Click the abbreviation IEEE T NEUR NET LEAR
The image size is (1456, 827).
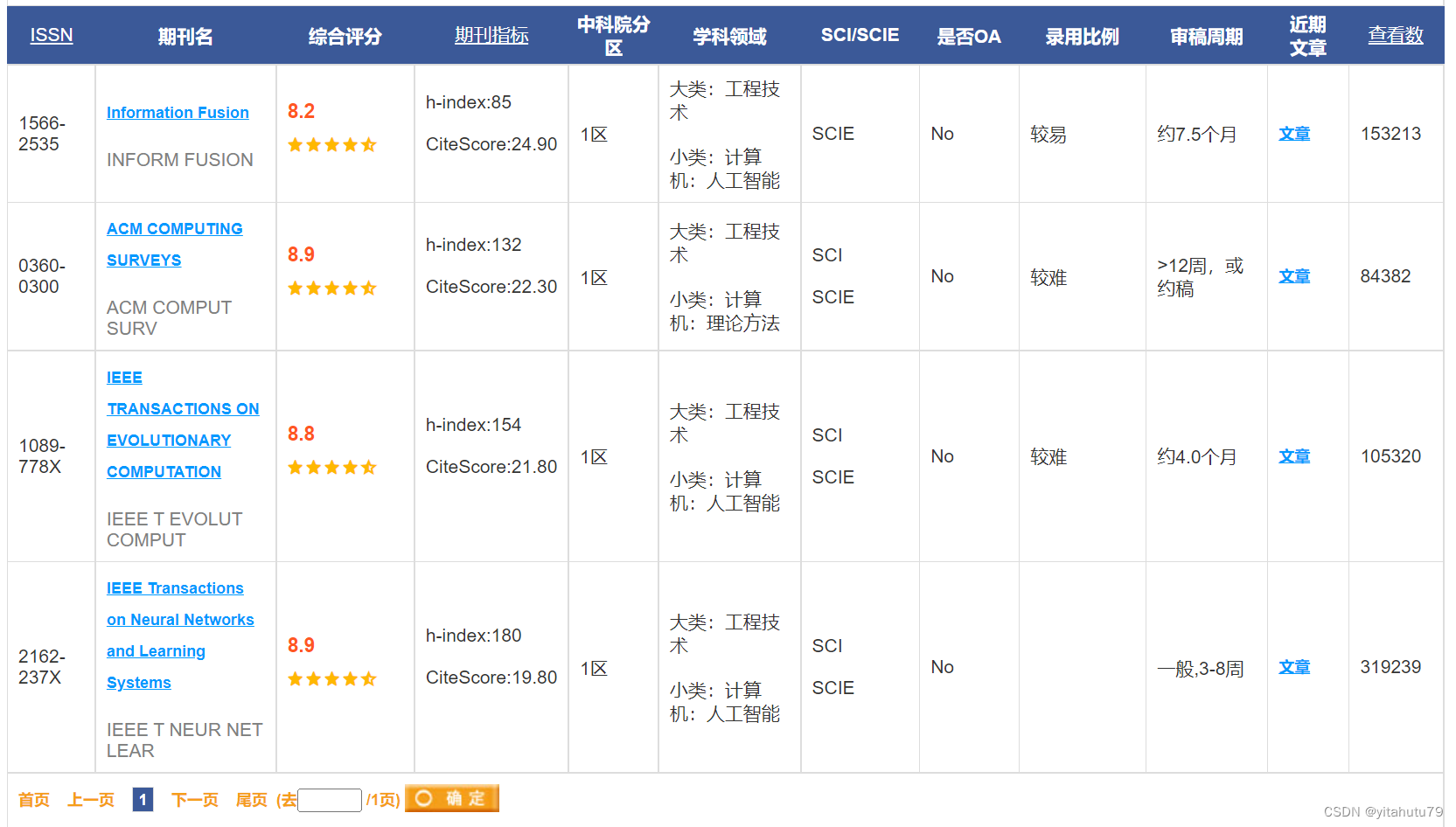[185, 740]
